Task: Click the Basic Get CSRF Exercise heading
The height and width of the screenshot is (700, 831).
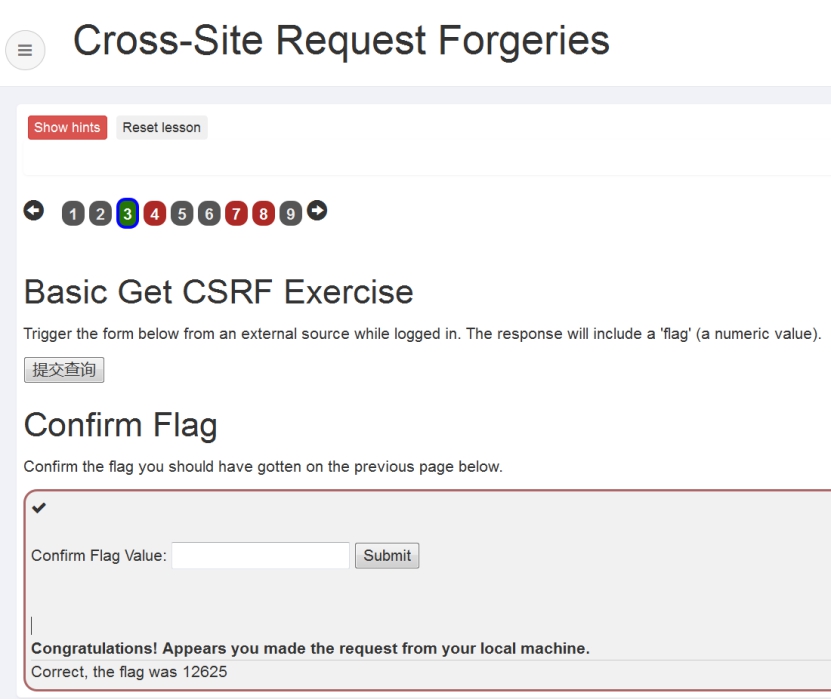Action: click(x=218, y=292)
